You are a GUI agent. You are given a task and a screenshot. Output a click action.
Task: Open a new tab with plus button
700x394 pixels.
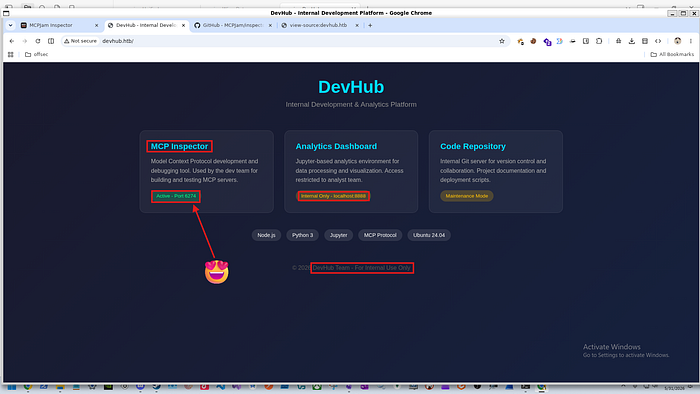click(370, 25)
